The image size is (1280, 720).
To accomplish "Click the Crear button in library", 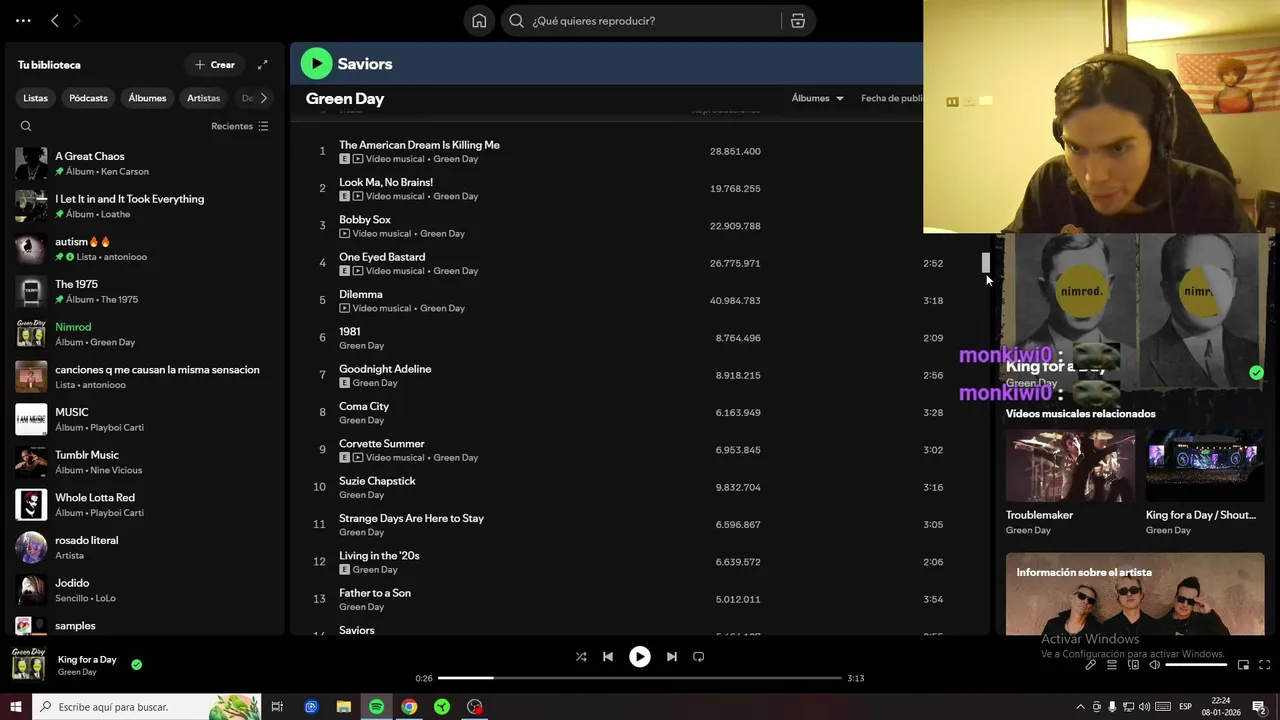I will click(x=214, y=65).
